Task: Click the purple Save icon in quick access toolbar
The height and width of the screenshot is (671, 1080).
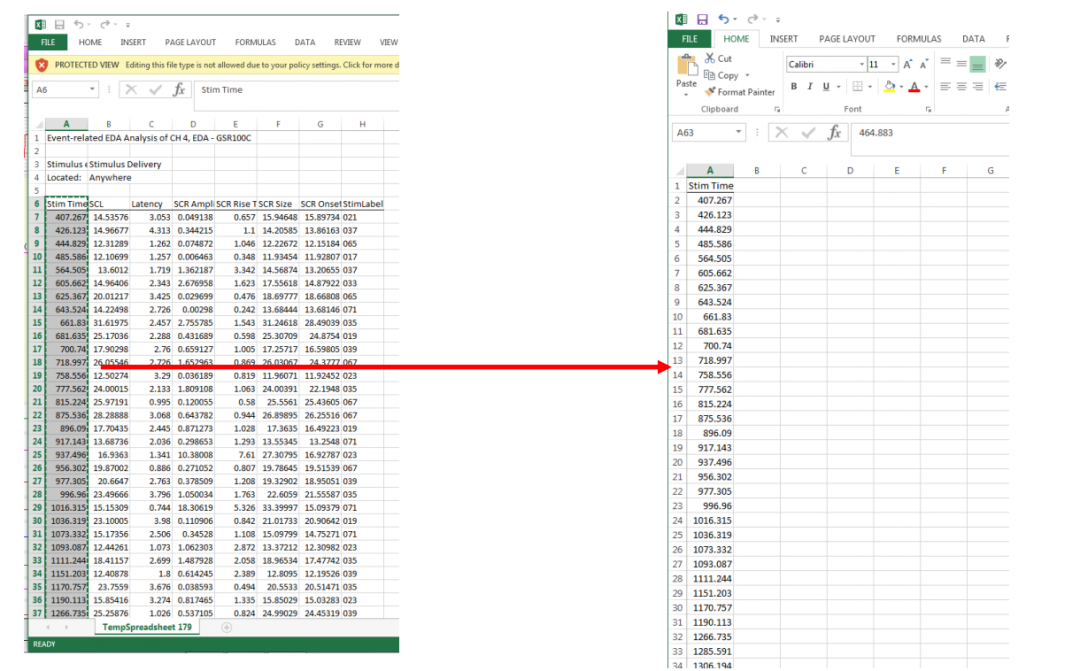Action: click(x=702, y=19)
